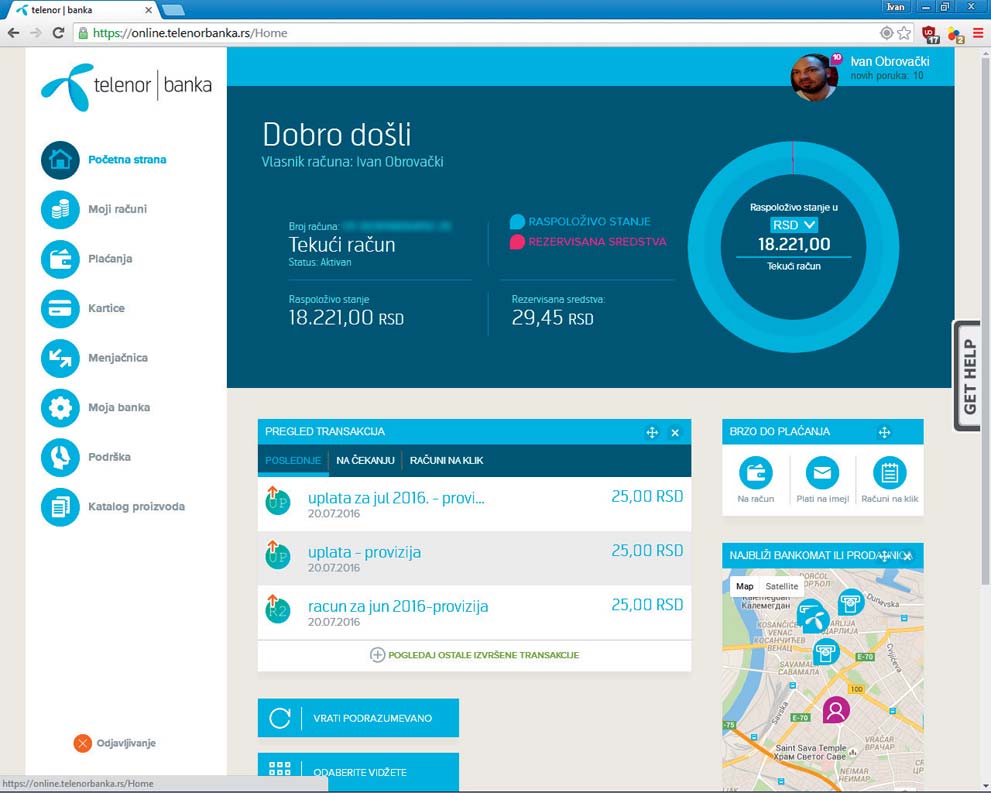991x793 pixels.
Task: Click the Odjavljivanje logout icon
Action: pos(83,743)
